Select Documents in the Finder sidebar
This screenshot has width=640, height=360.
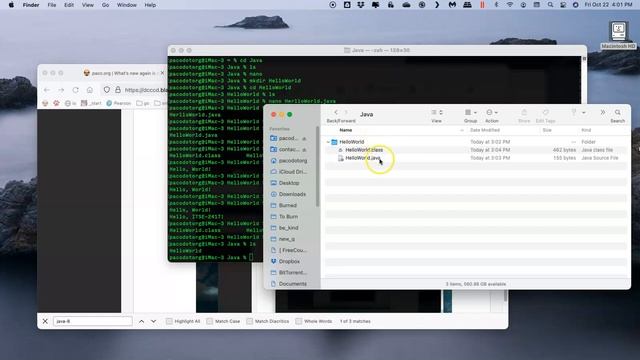[x=293, y=284]
